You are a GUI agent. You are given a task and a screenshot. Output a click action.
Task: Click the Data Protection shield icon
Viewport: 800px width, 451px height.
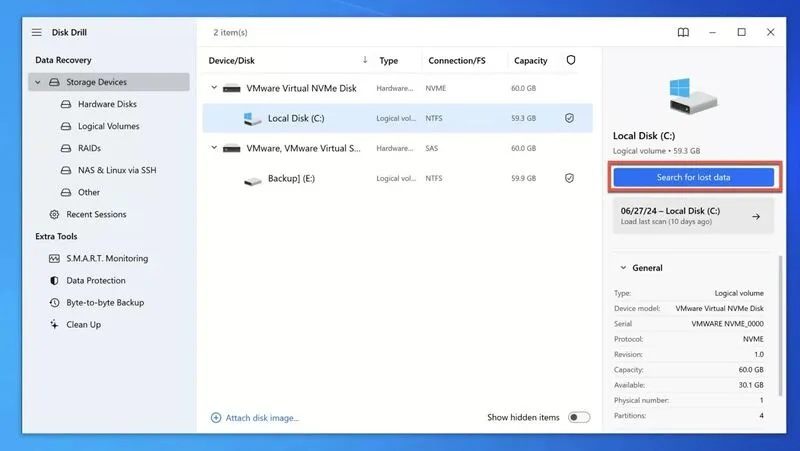(54, 281)
